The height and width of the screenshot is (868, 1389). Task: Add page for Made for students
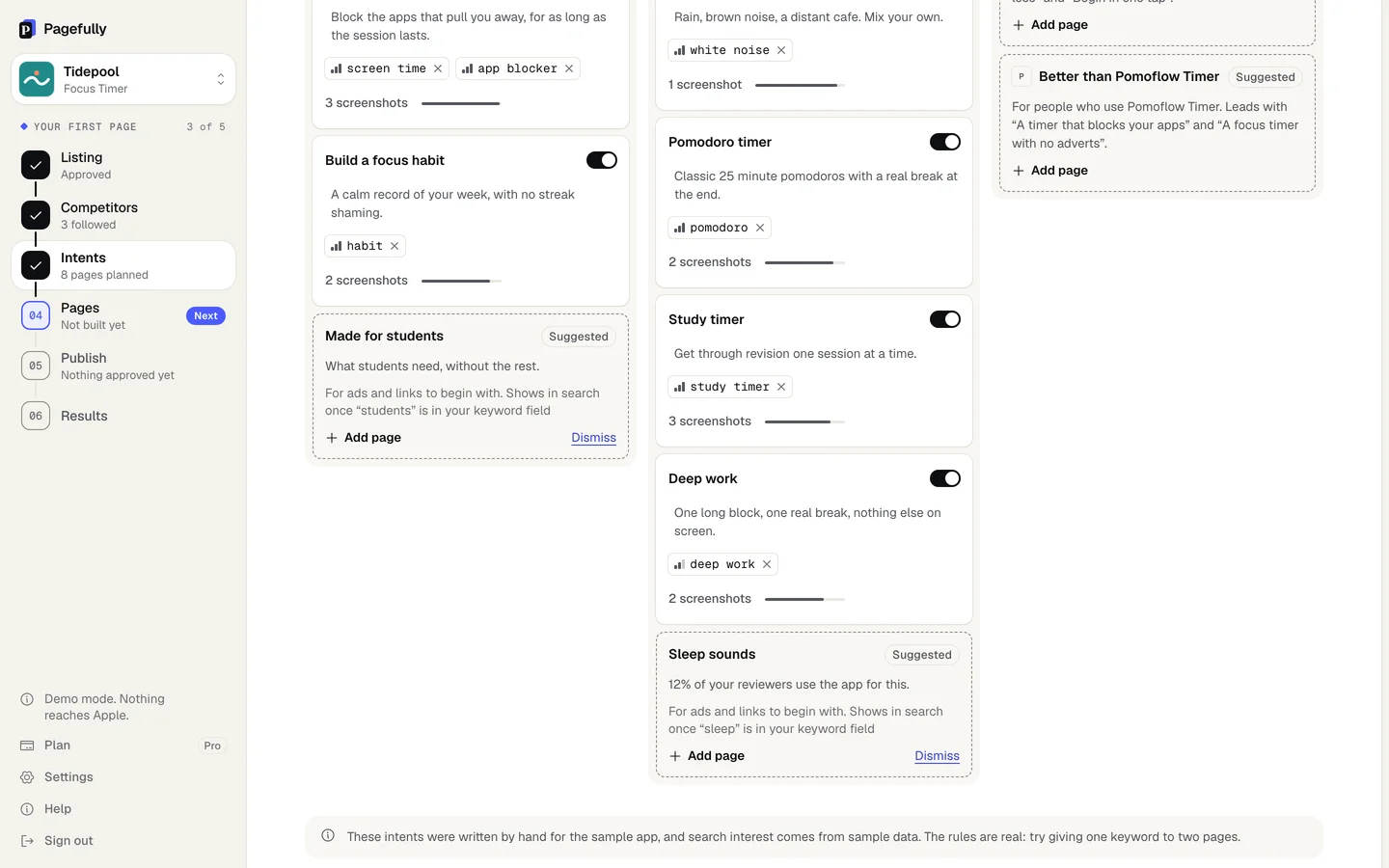click(364, 438)
